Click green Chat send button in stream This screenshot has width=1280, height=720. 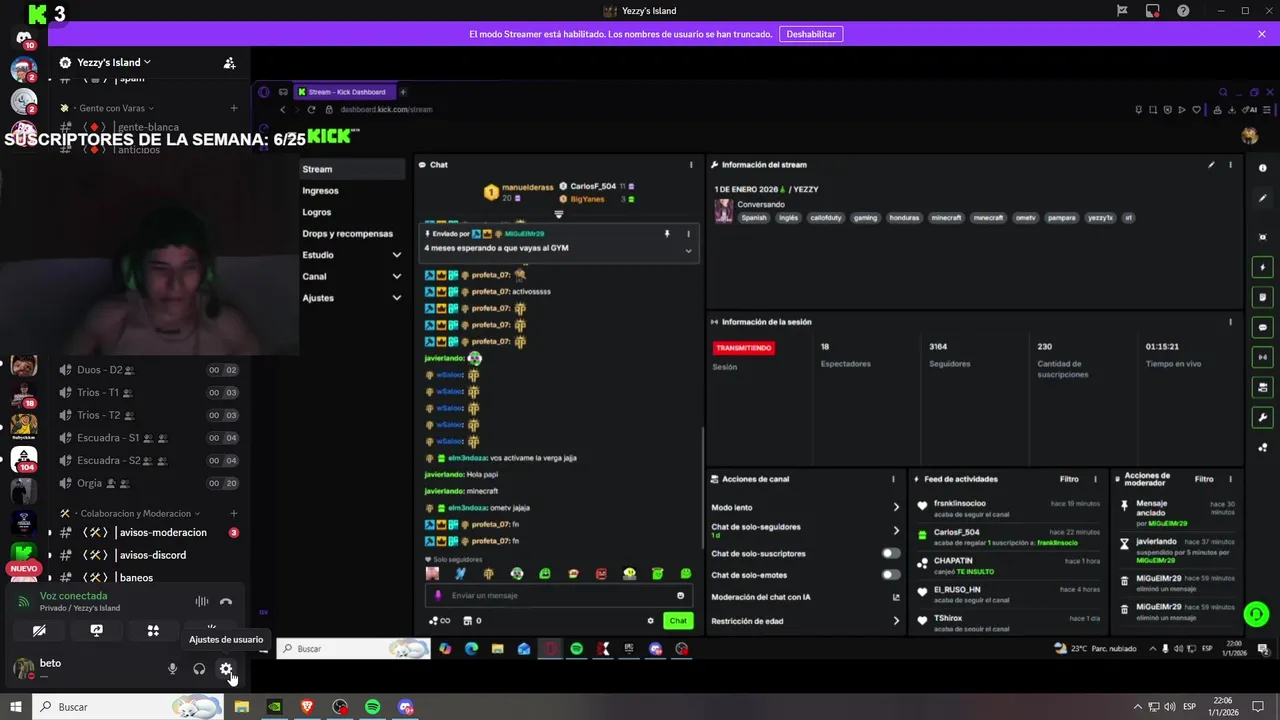tap(678, 621)
